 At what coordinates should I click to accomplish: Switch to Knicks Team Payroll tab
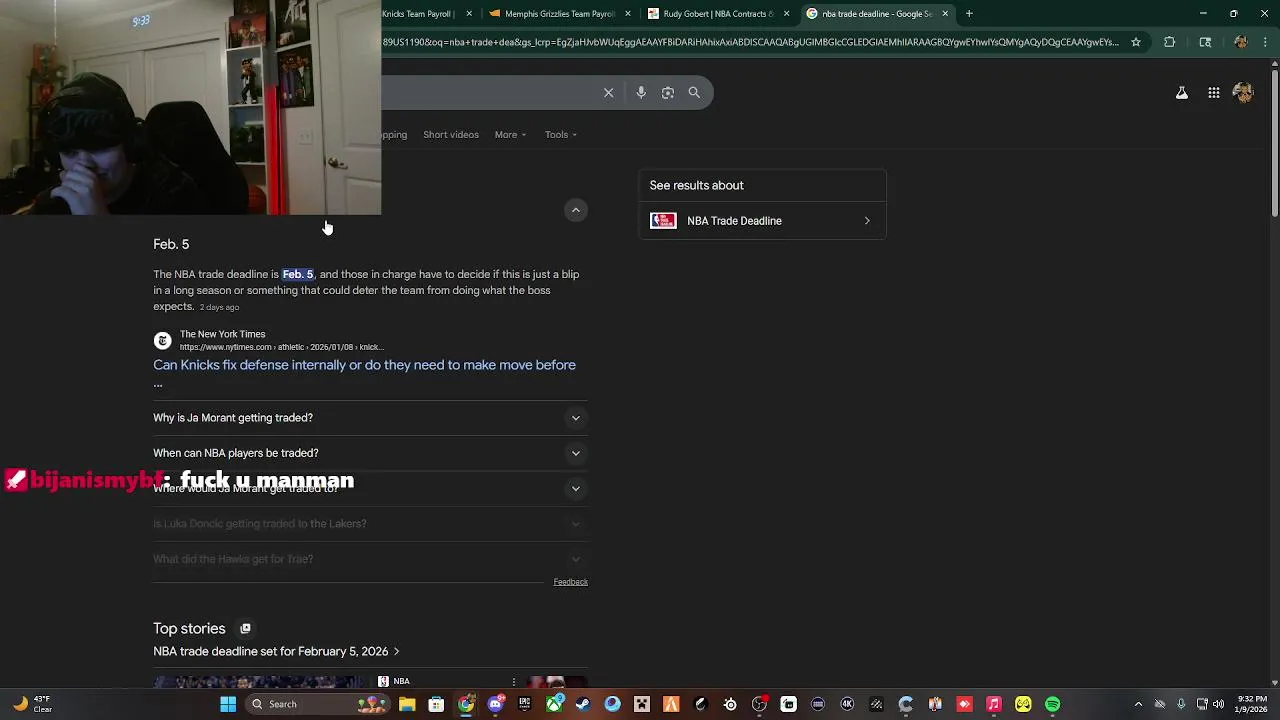coord(420,14)
